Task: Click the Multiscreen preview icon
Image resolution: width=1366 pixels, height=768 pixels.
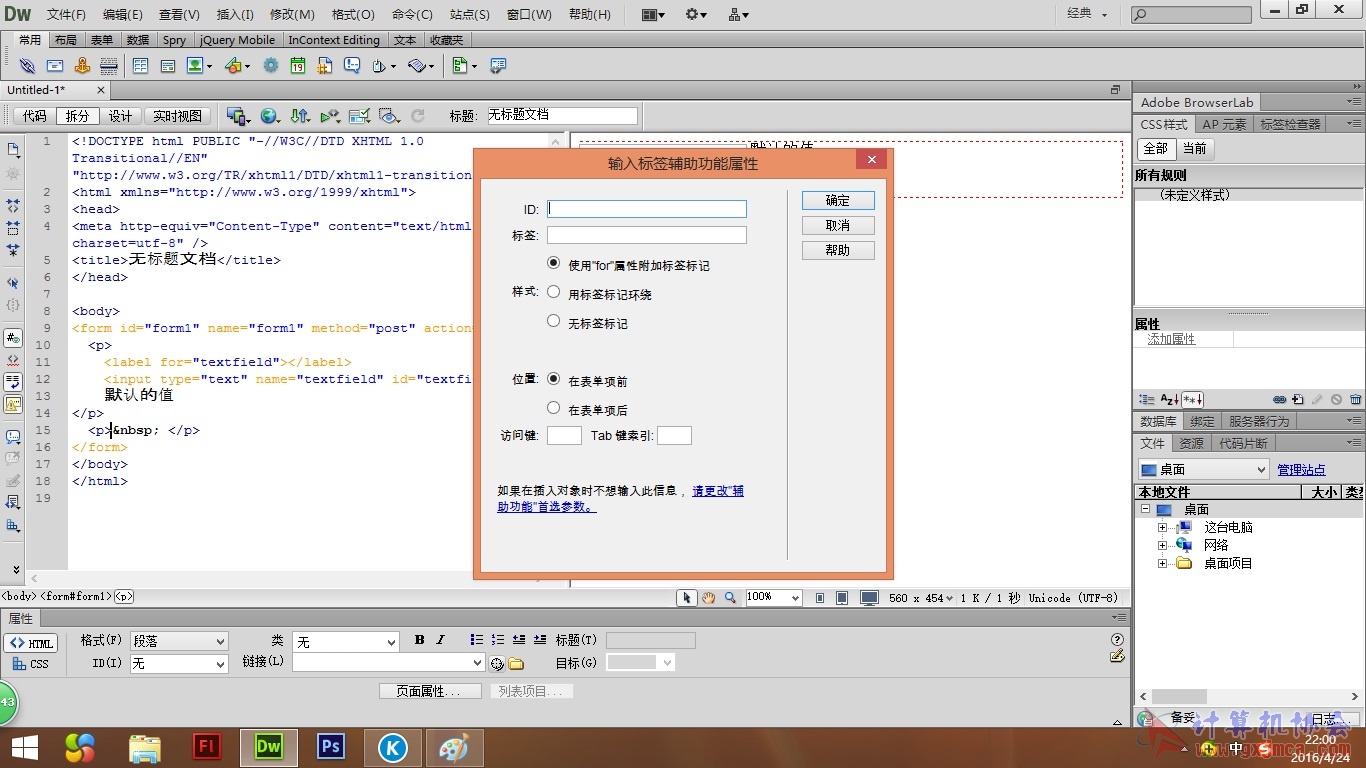Action: pos(236,116)
